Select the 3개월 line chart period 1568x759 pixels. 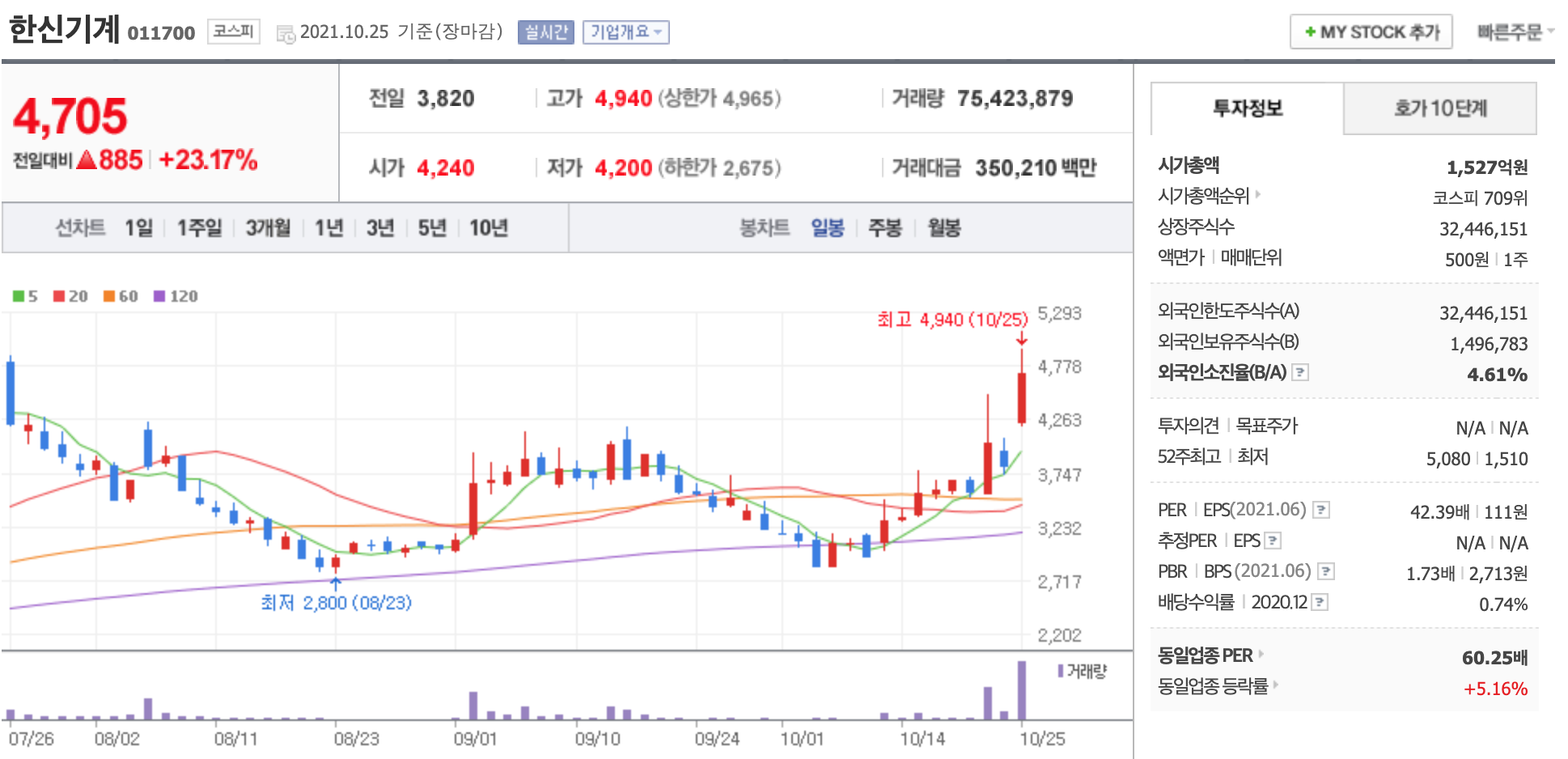(268, 228)
